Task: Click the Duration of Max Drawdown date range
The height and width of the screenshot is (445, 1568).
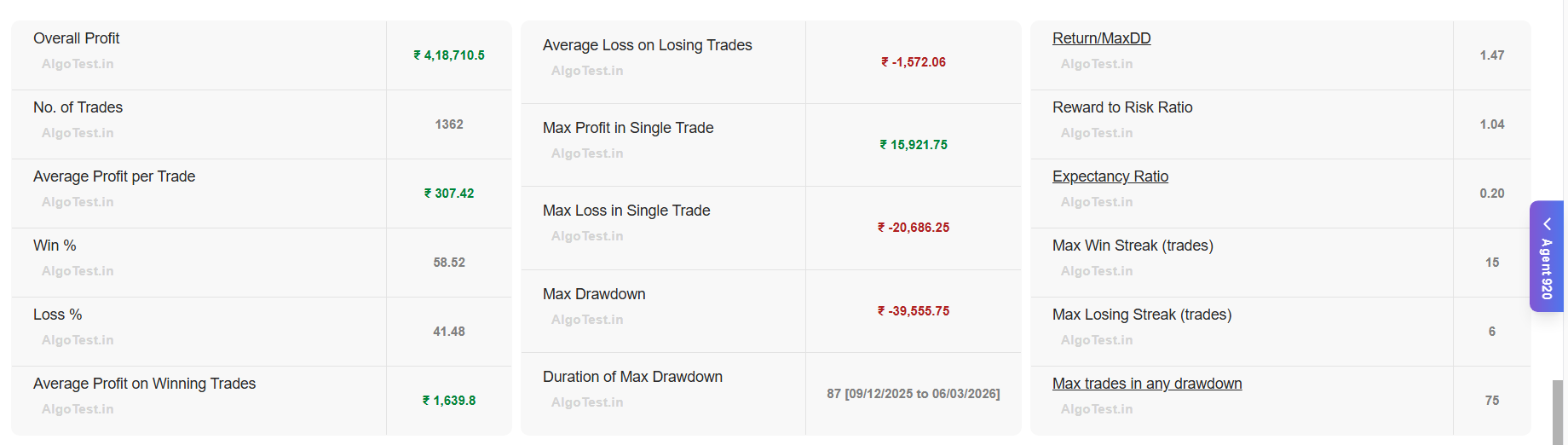Action: 914,394
